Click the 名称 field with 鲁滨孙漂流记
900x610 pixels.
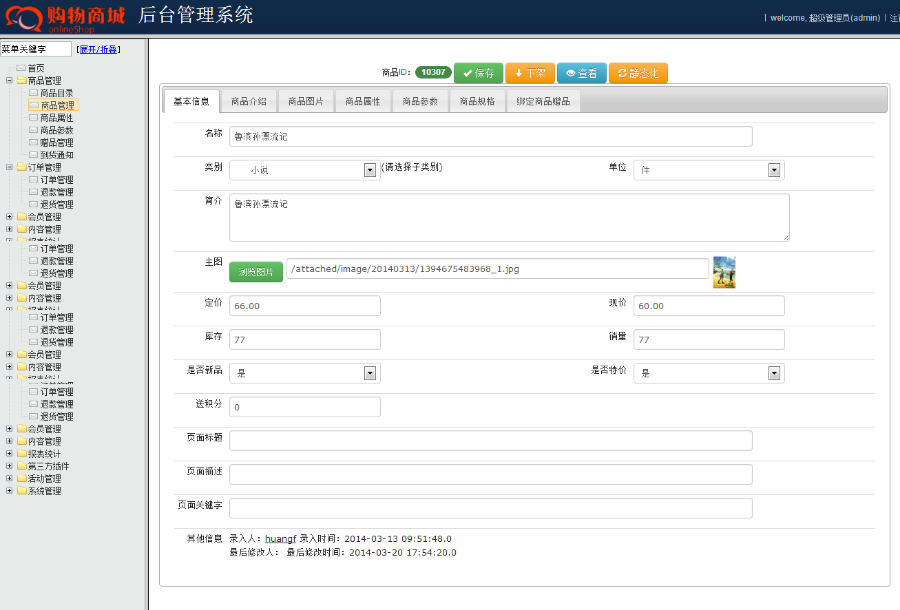click(x=491, y=137)
